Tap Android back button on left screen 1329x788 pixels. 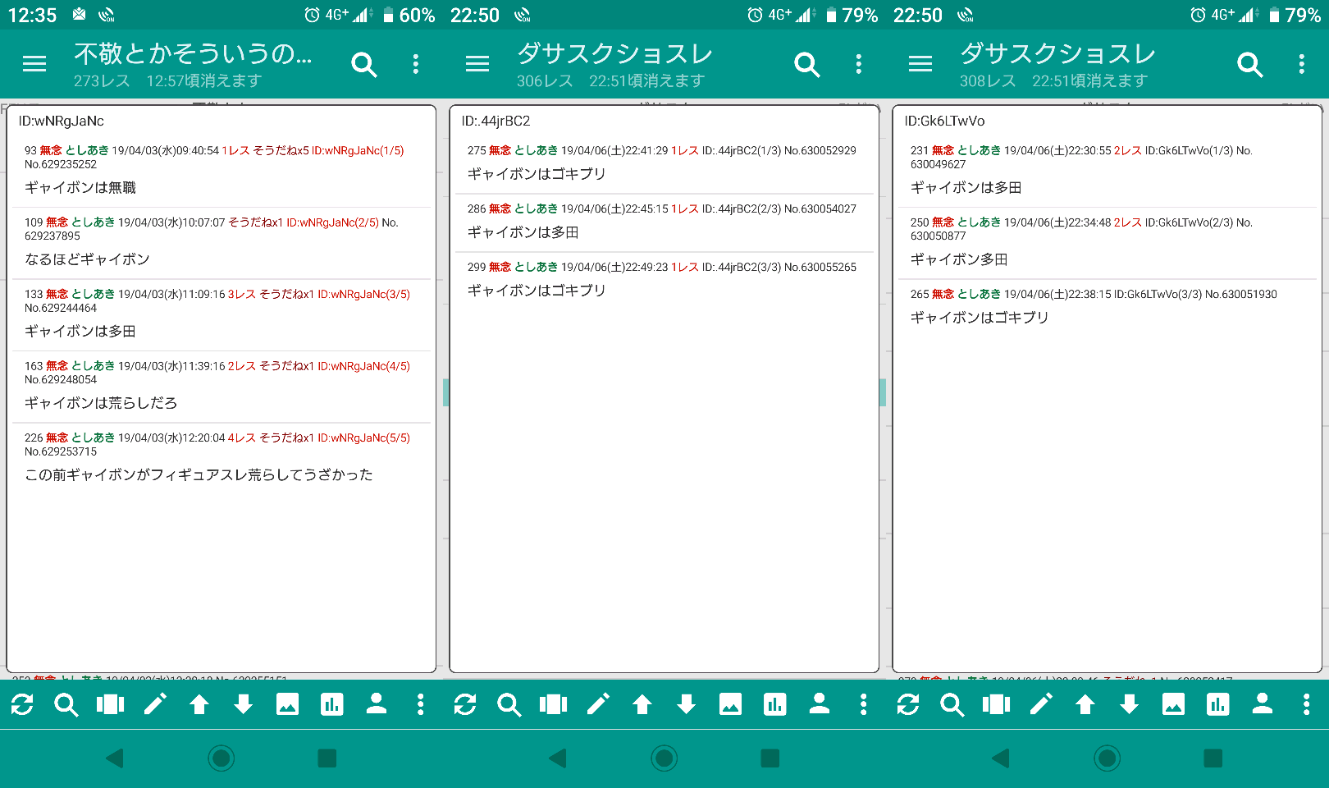coord(114,758)
